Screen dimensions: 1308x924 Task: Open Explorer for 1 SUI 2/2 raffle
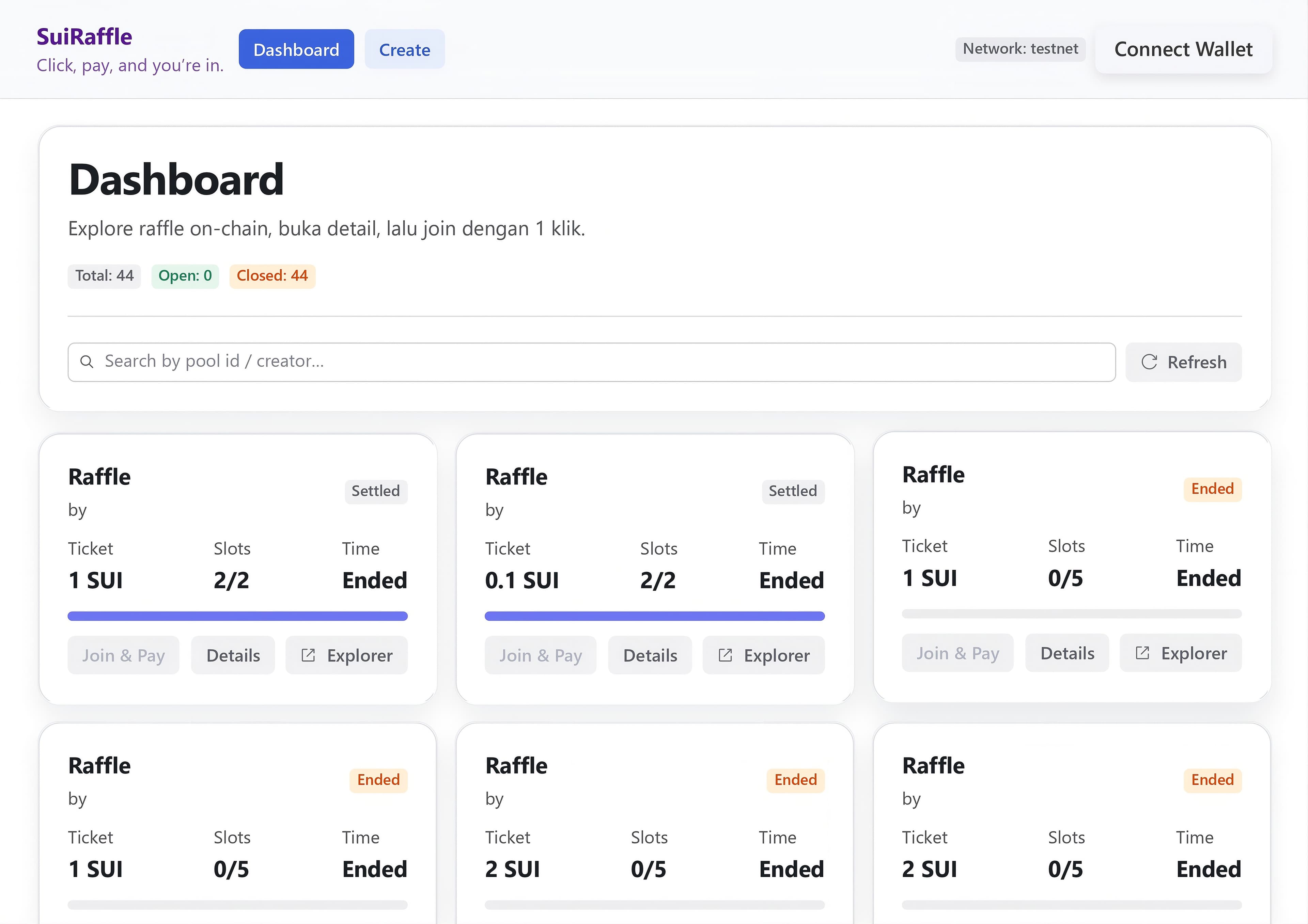click(x=347, y=655)
